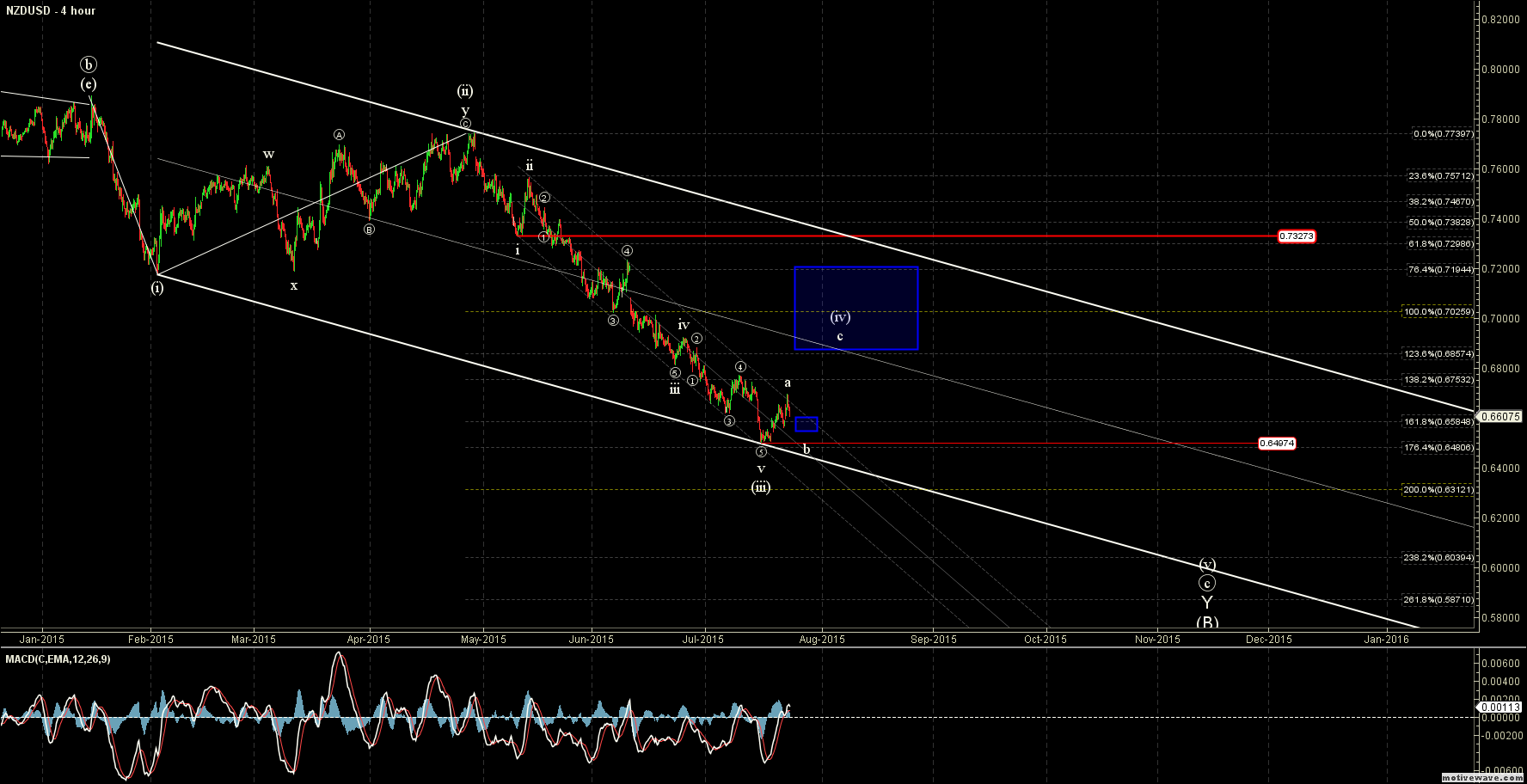Click the 50.0%(0.73828) Fibonacci level
This screenshot has height=784, width=1527.
point(1441,223)
